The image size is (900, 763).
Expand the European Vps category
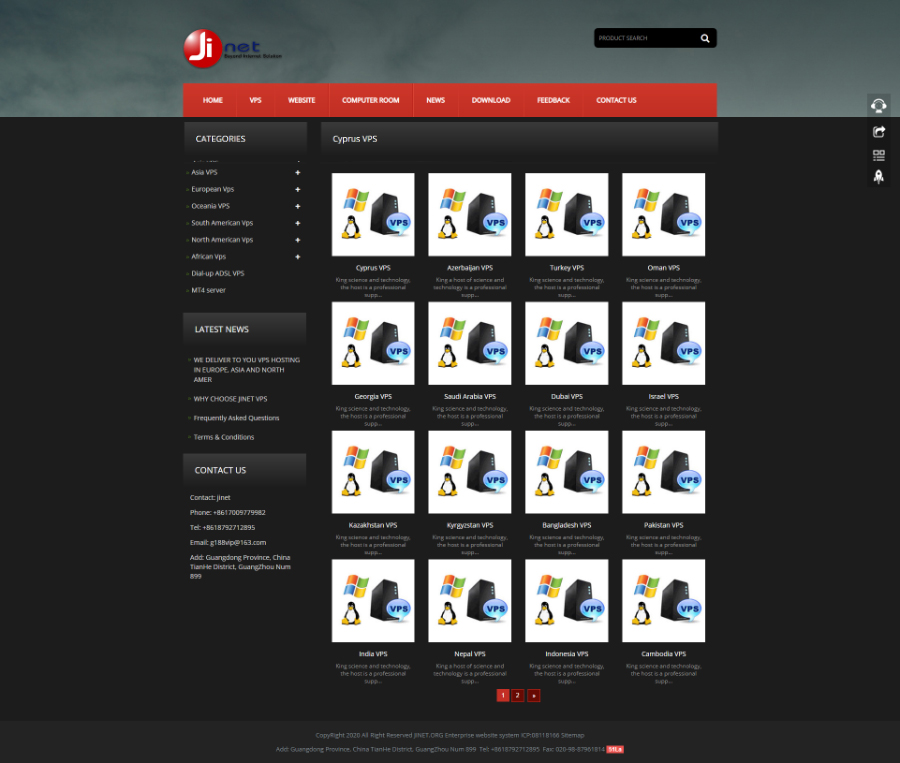tap(297, 189)
